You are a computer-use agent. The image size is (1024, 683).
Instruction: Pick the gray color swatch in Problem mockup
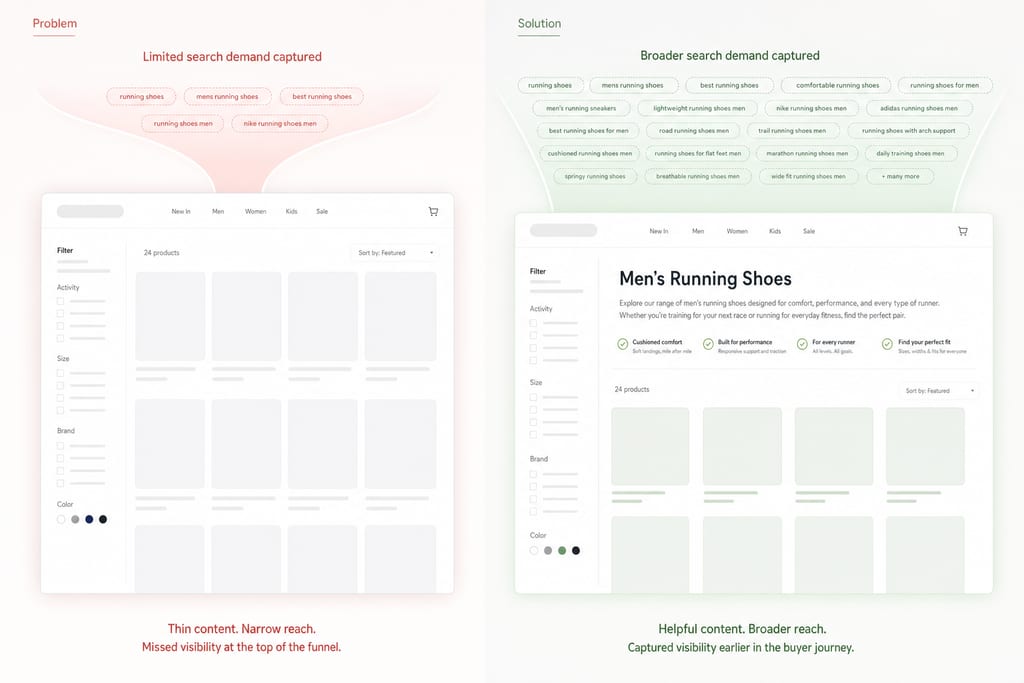[75, 520]
